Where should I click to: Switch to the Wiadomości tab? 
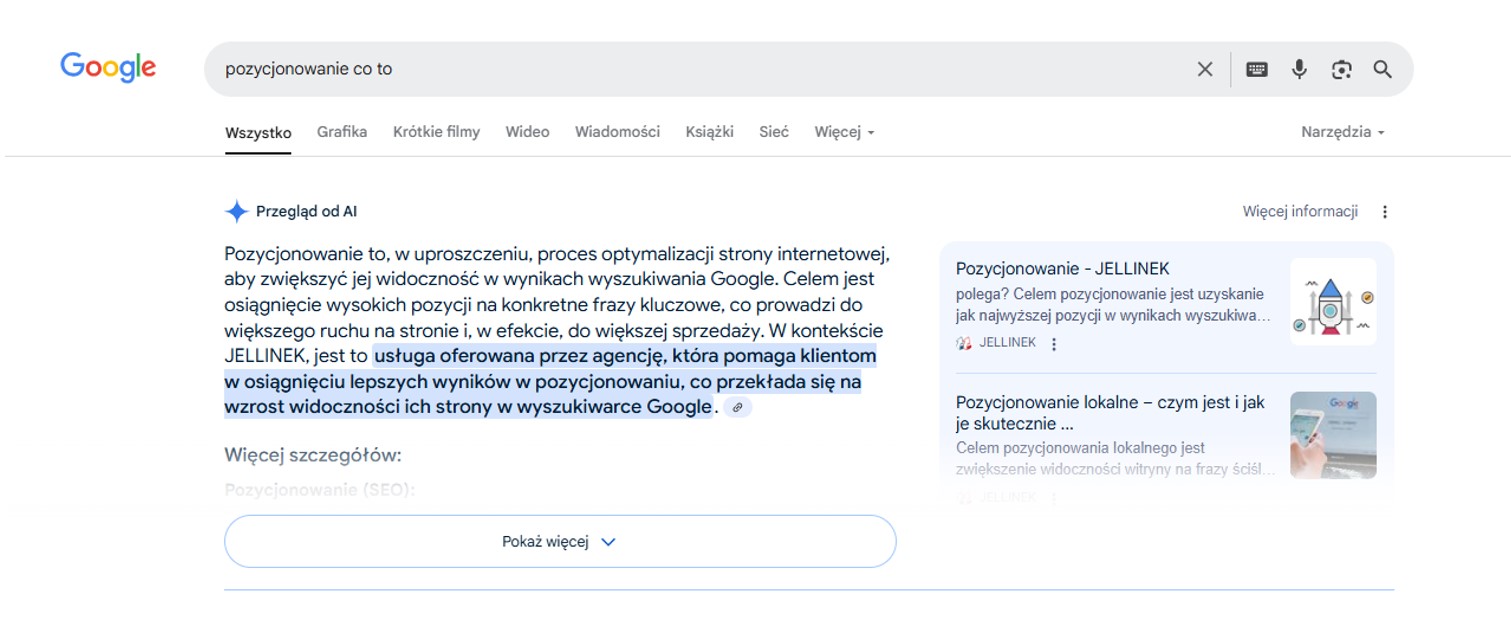617,132
